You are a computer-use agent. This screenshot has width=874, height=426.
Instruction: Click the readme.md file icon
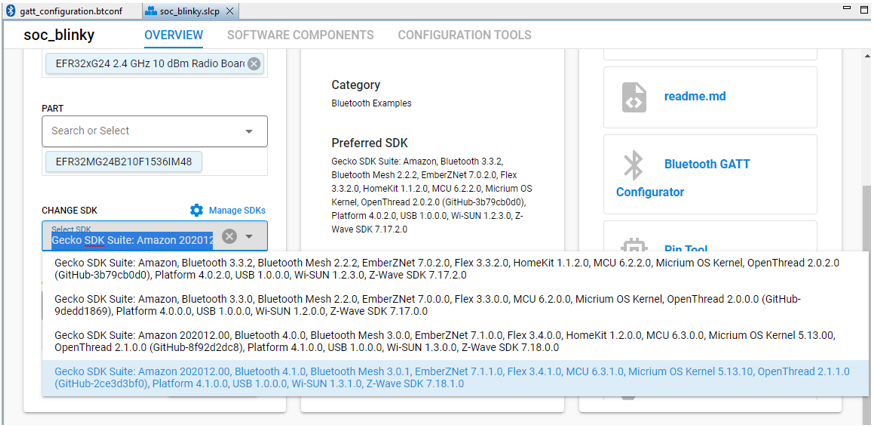point(634,97)
